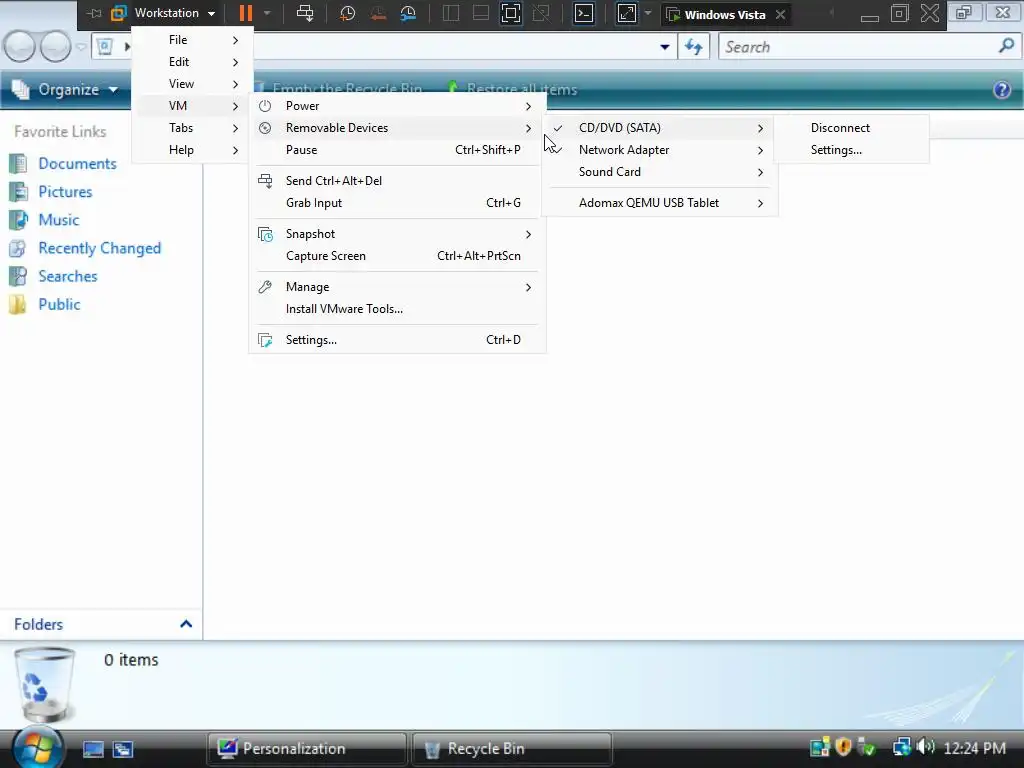This screenshot has height=768, width=1024.
Task: Click the Windows Vista Start orb
Action: [x=38, y=747]
